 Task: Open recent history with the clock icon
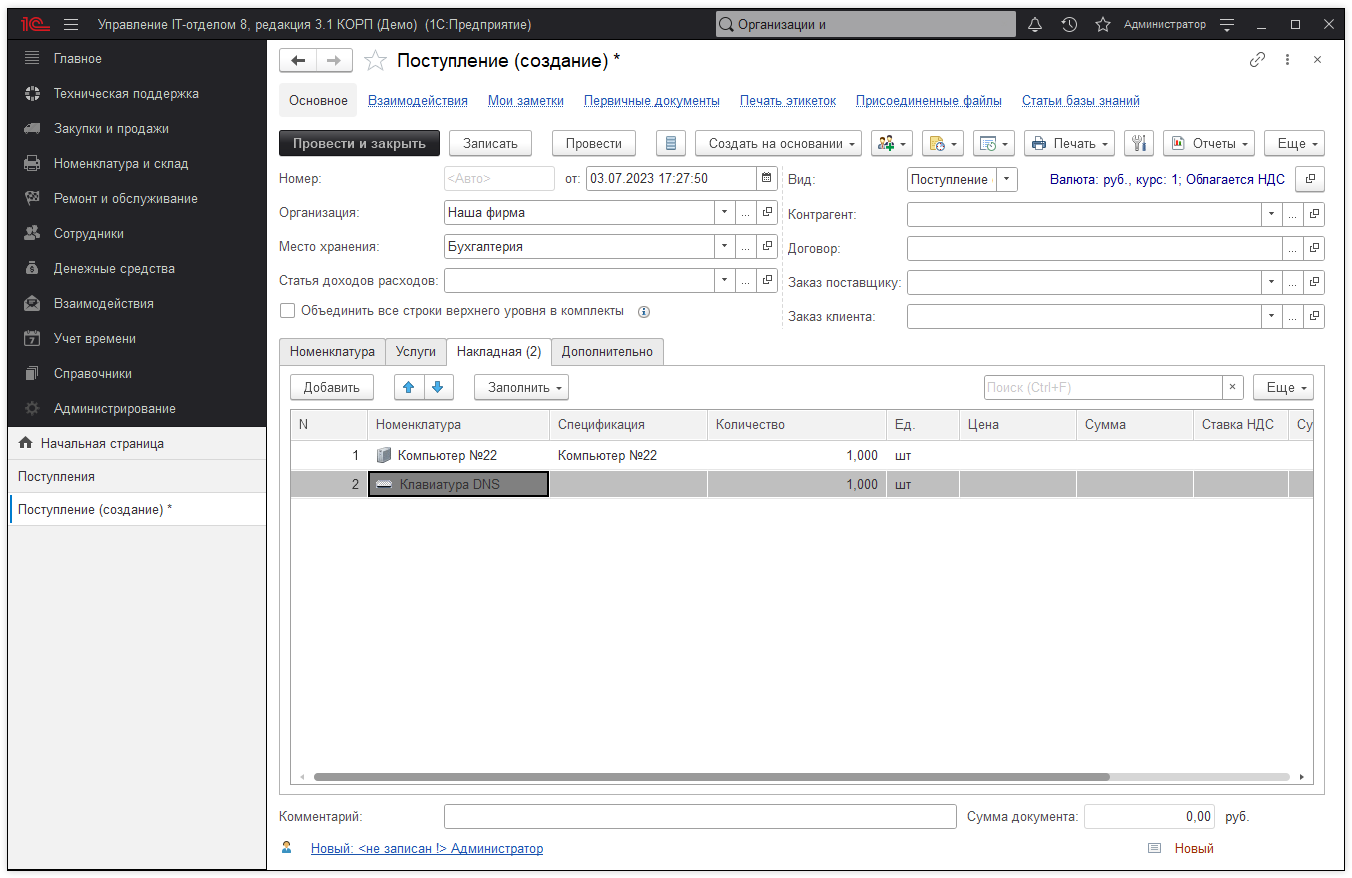[x=1069, y=23]
